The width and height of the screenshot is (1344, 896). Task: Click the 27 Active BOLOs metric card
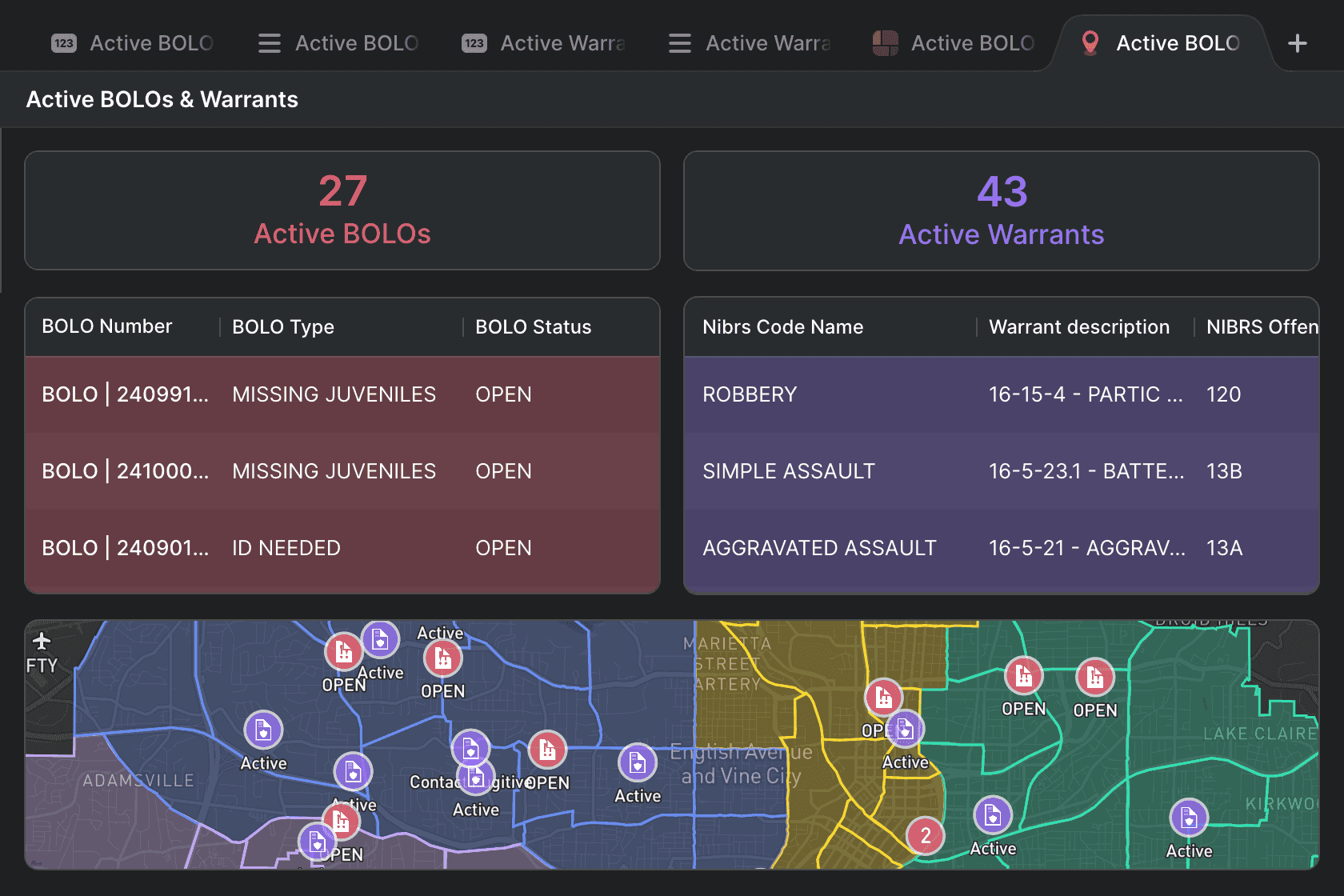pyautogui.click(x=342, y=211)
